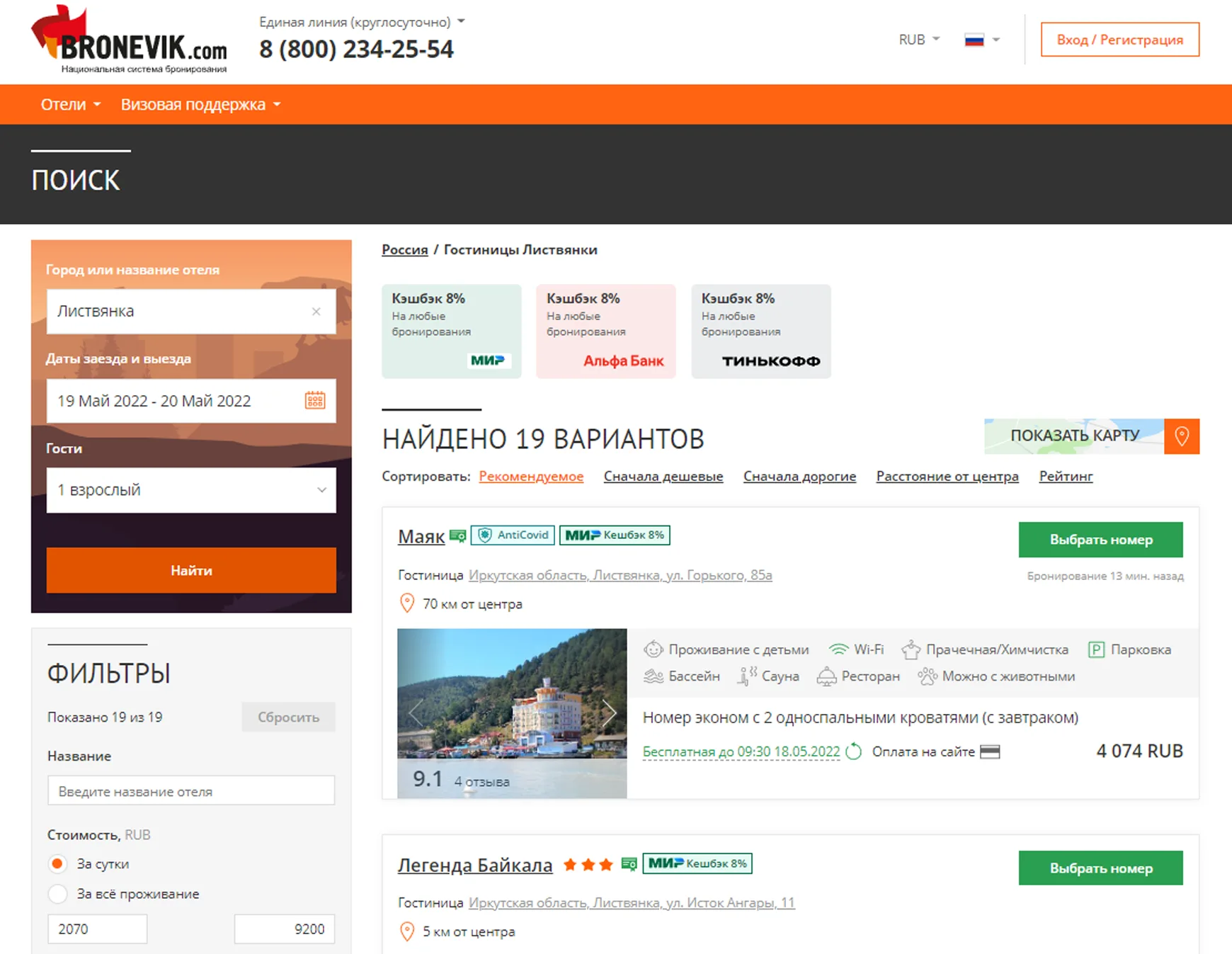Click Выбрать номер for Легенда Байкала

1100,868
